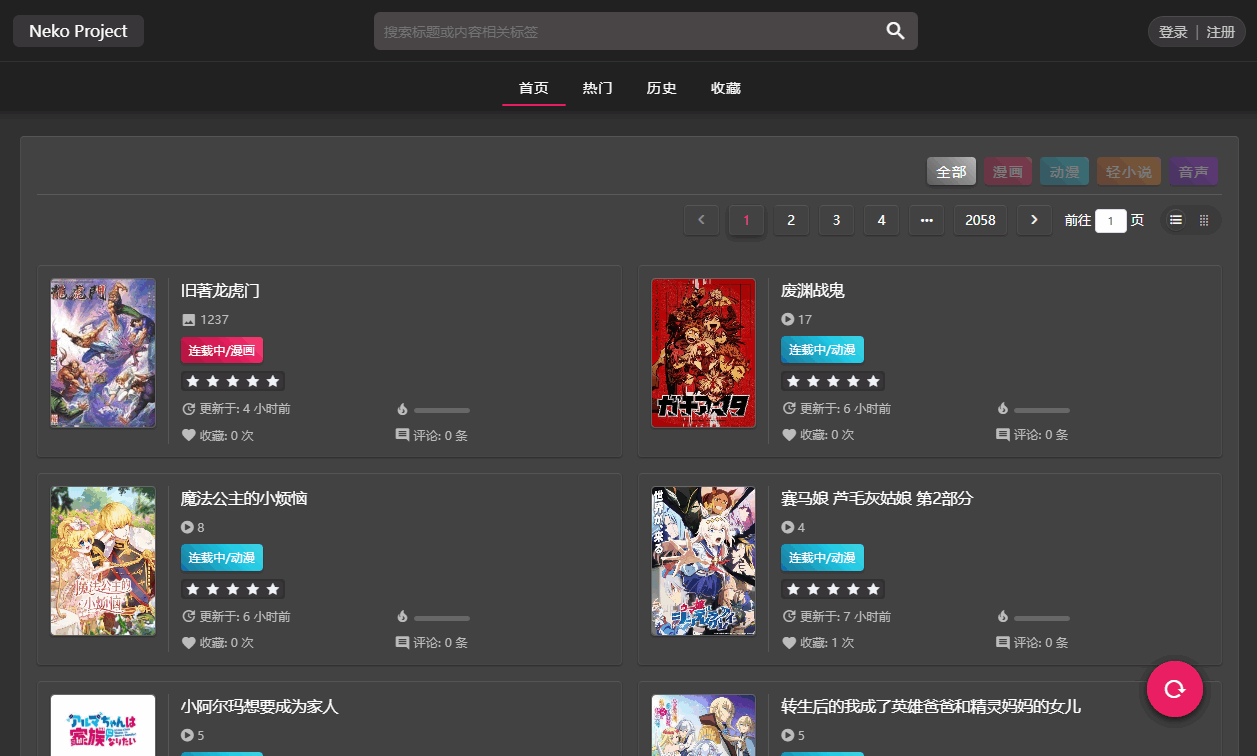Click heart favorite icon on 赛马娘 card
The image size is (1257, 756).
[x=788, y=643]
